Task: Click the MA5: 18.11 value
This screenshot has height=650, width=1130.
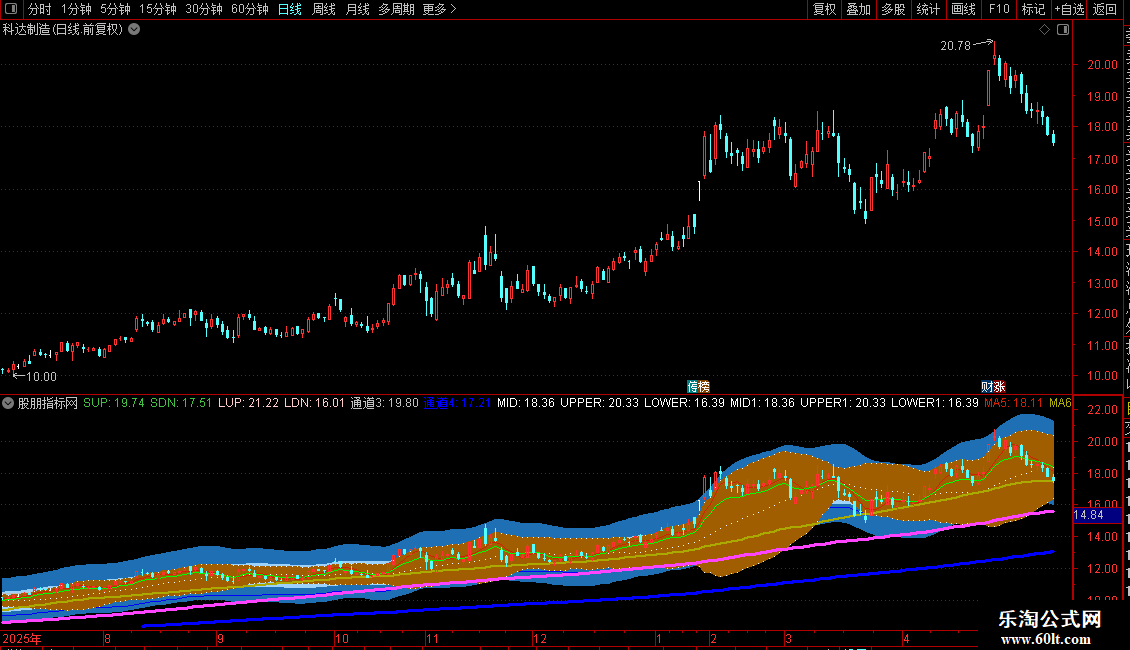Action: pos(1014,403)
